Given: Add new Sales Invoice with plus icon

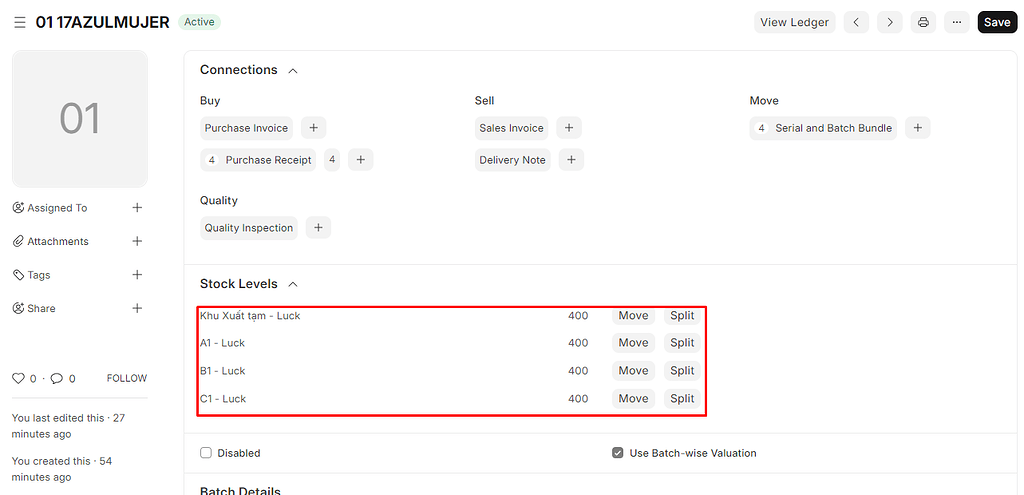Looking at the screenshot, I should click(568, 128).
